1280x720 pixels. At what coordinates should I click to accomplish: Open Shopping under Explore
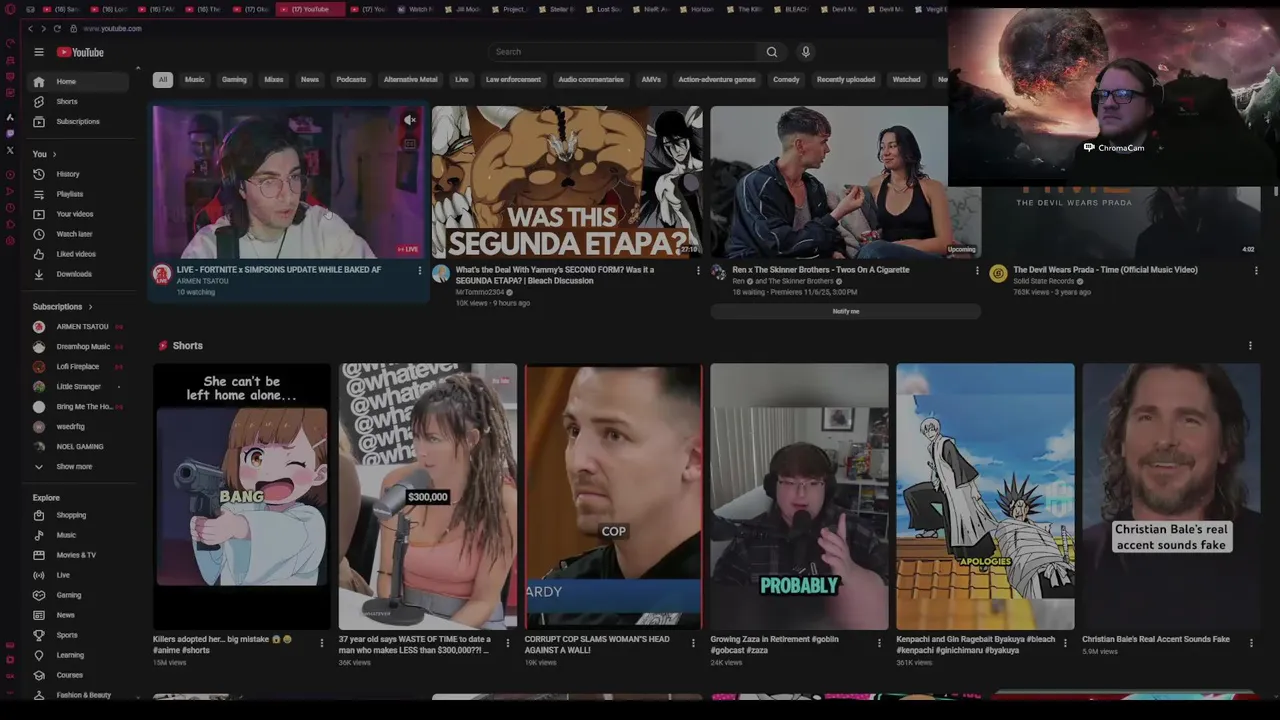[80, 515]
